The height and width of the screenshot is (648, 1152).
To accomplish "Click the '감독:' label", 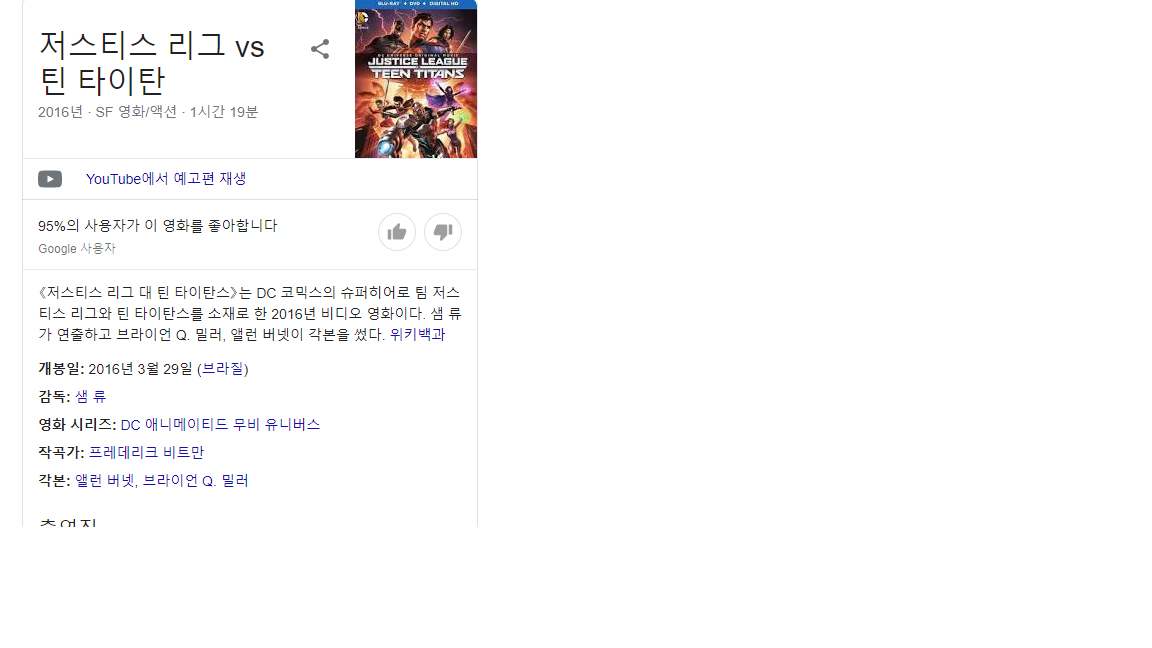I will [54, 397].
